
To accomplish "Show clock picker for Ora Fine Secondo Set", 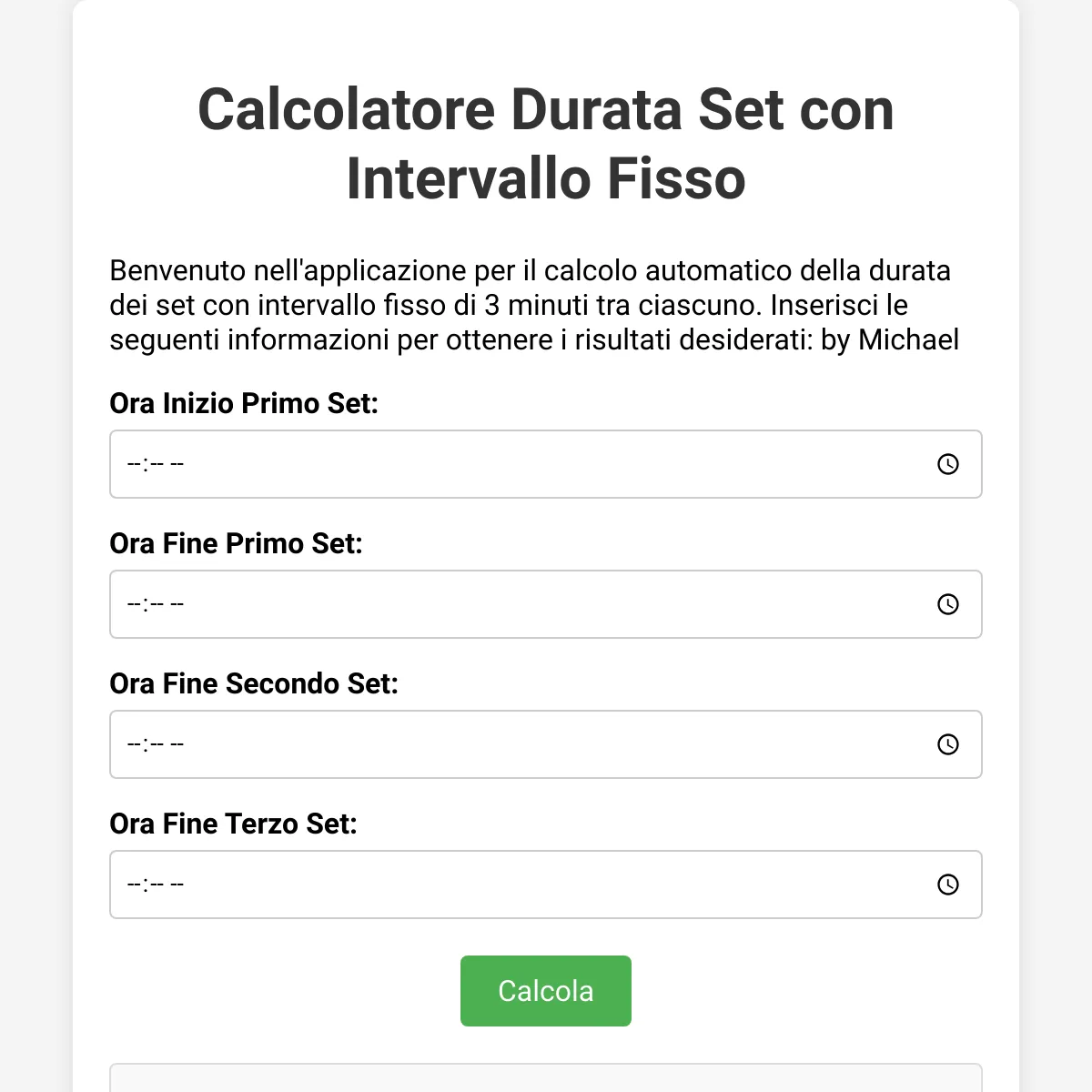I will [947, 744].
